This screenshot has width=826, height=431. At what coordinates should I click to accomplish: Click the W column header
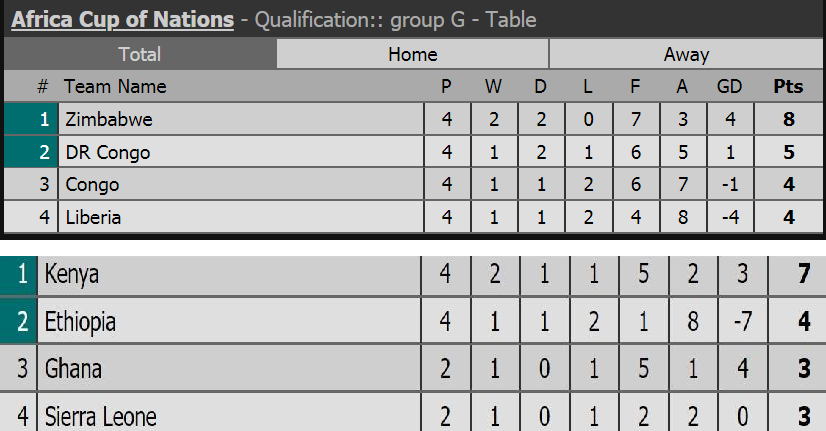click(493, 86)
